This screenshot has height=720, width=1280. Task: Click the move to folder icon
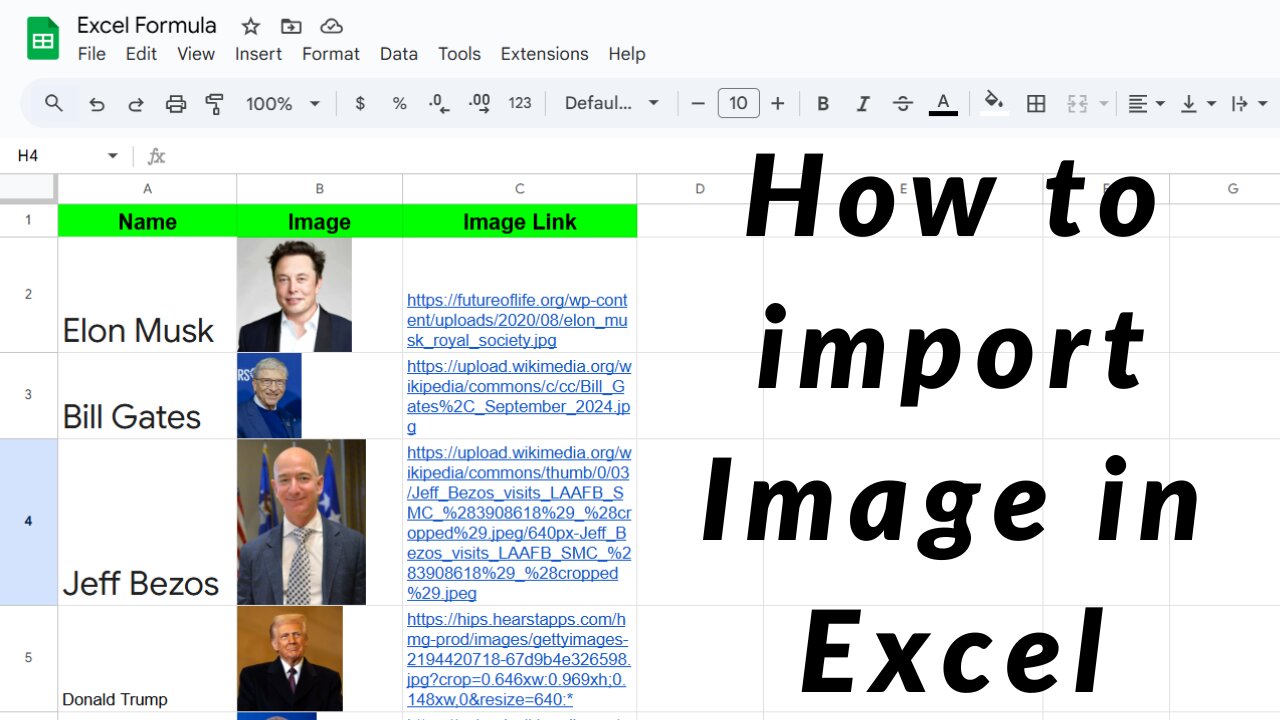pos(291,26)
